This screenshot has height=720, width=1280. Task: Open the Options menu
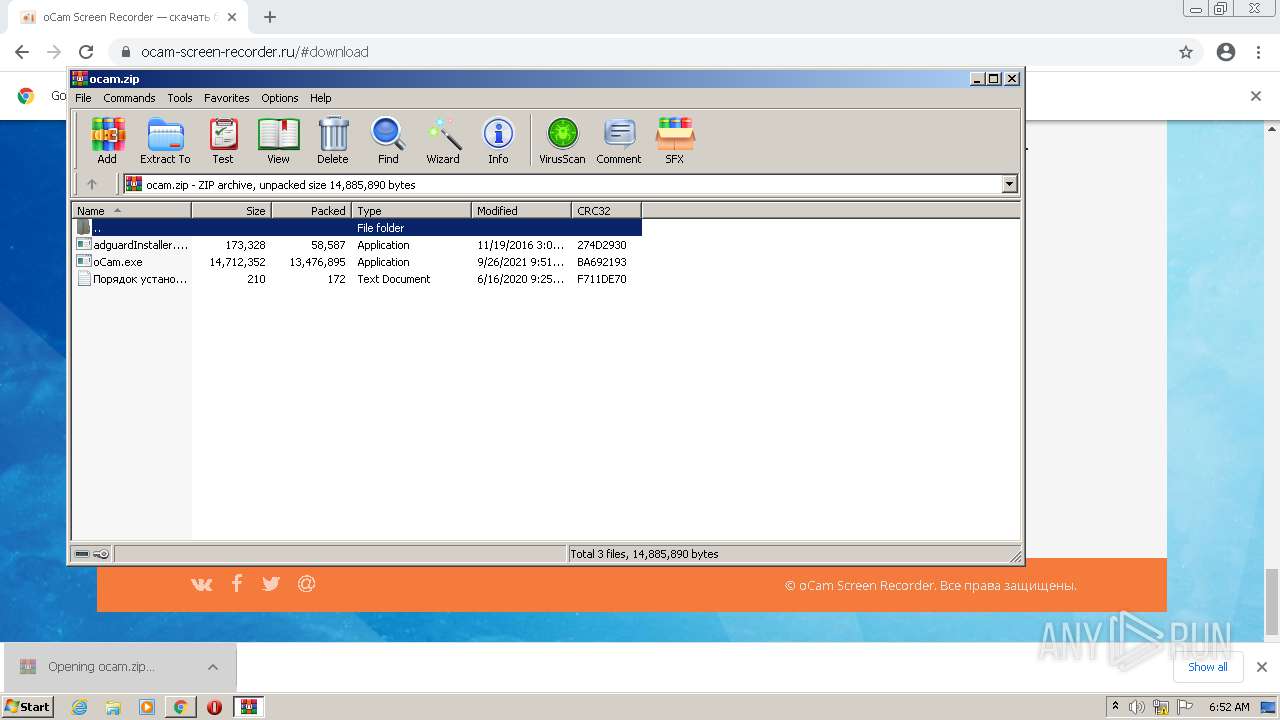click(280, 98)
